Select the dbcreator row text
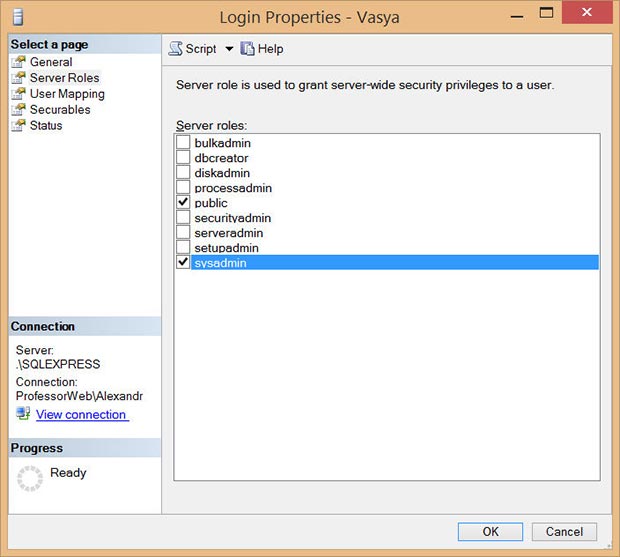Viewport: 620px width, 557px height. [221, 158]
